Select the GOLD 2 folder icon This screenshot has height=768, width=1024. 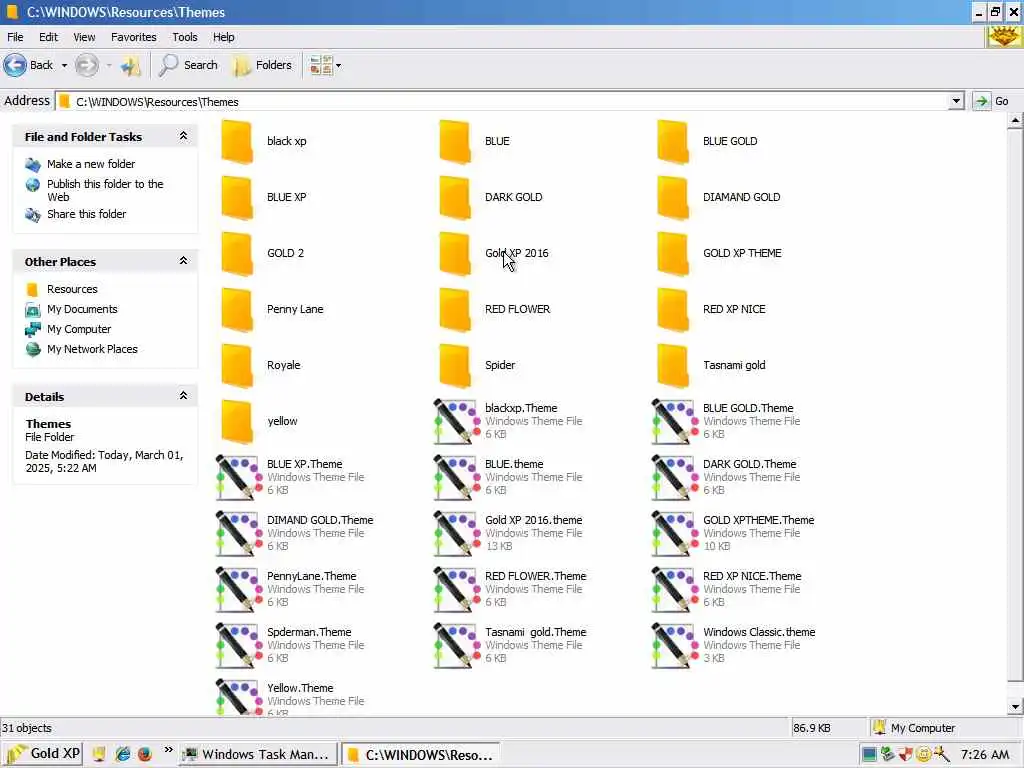[x=236, y=254]
